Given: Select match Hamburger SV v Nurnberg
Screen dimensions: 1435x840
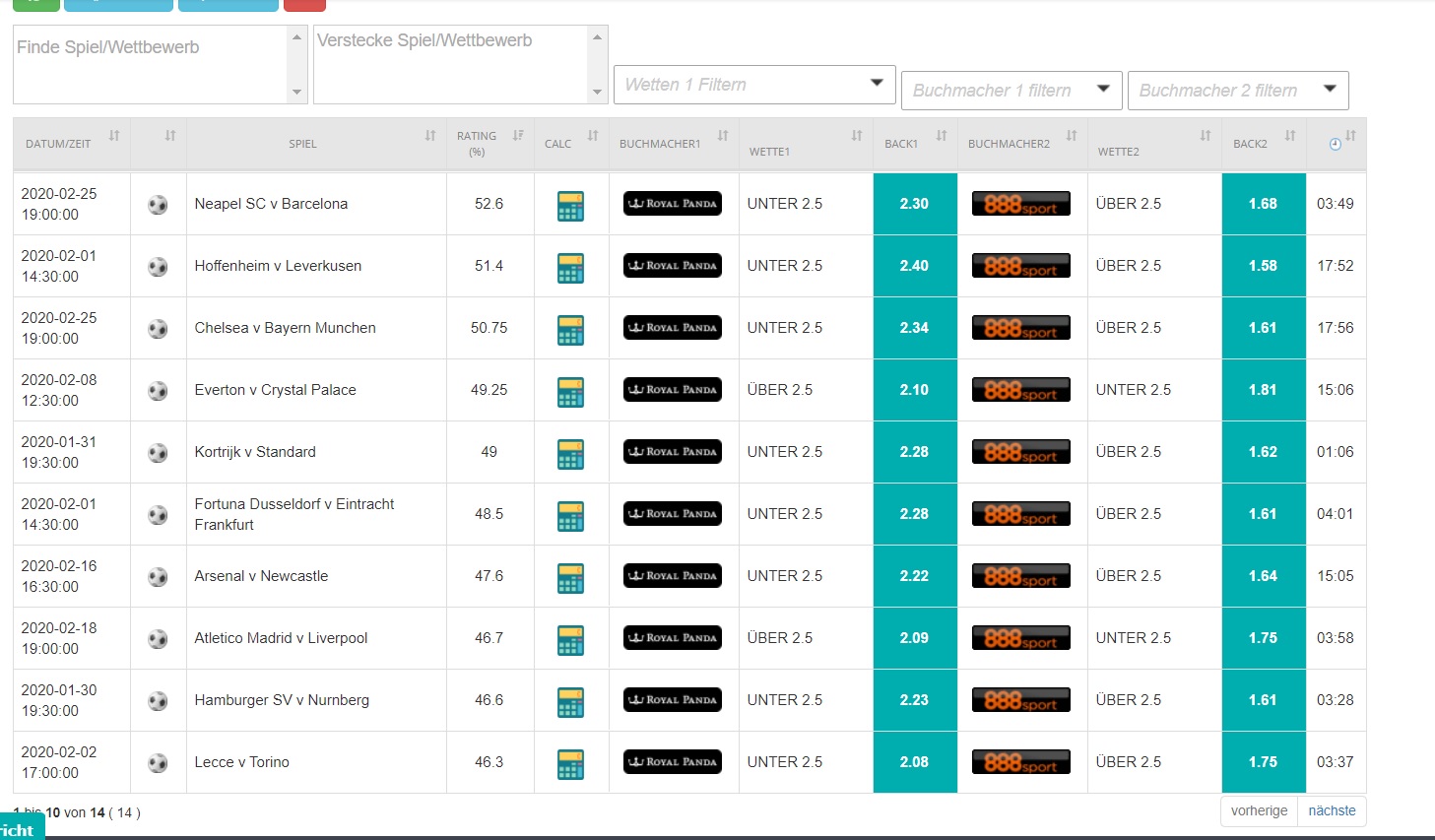Looking at the screenshot, I should (x=282, y=700).
